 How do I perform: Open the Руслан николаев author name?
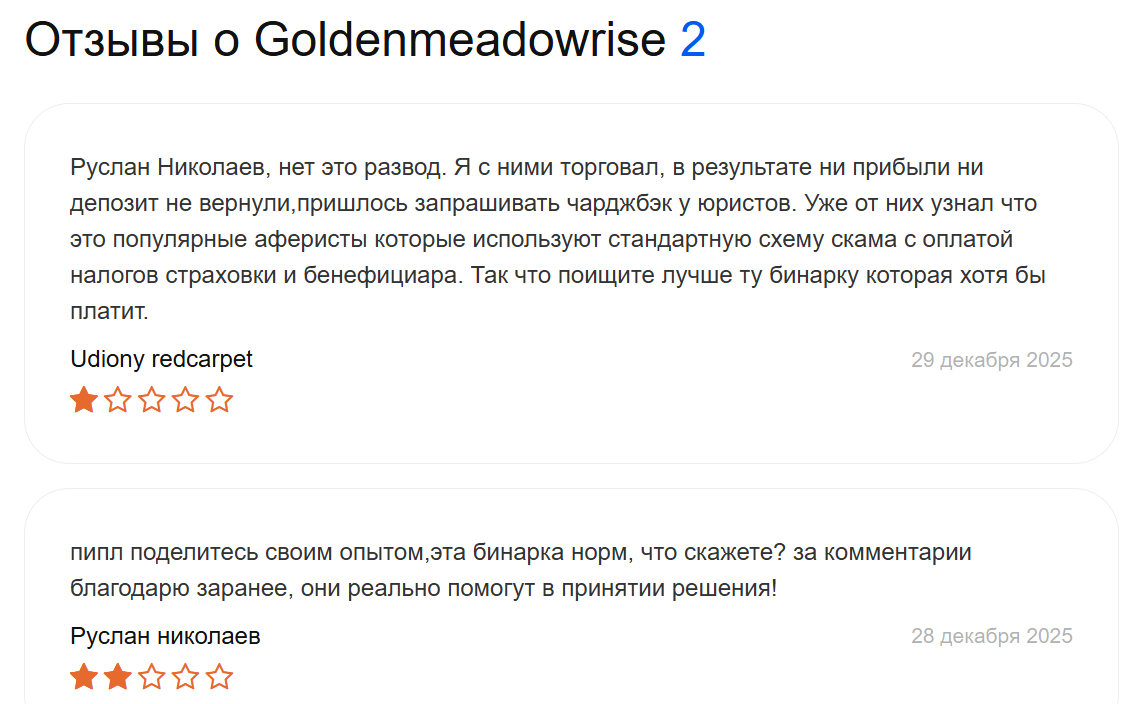pyautogui.click(x=165, y=636)
